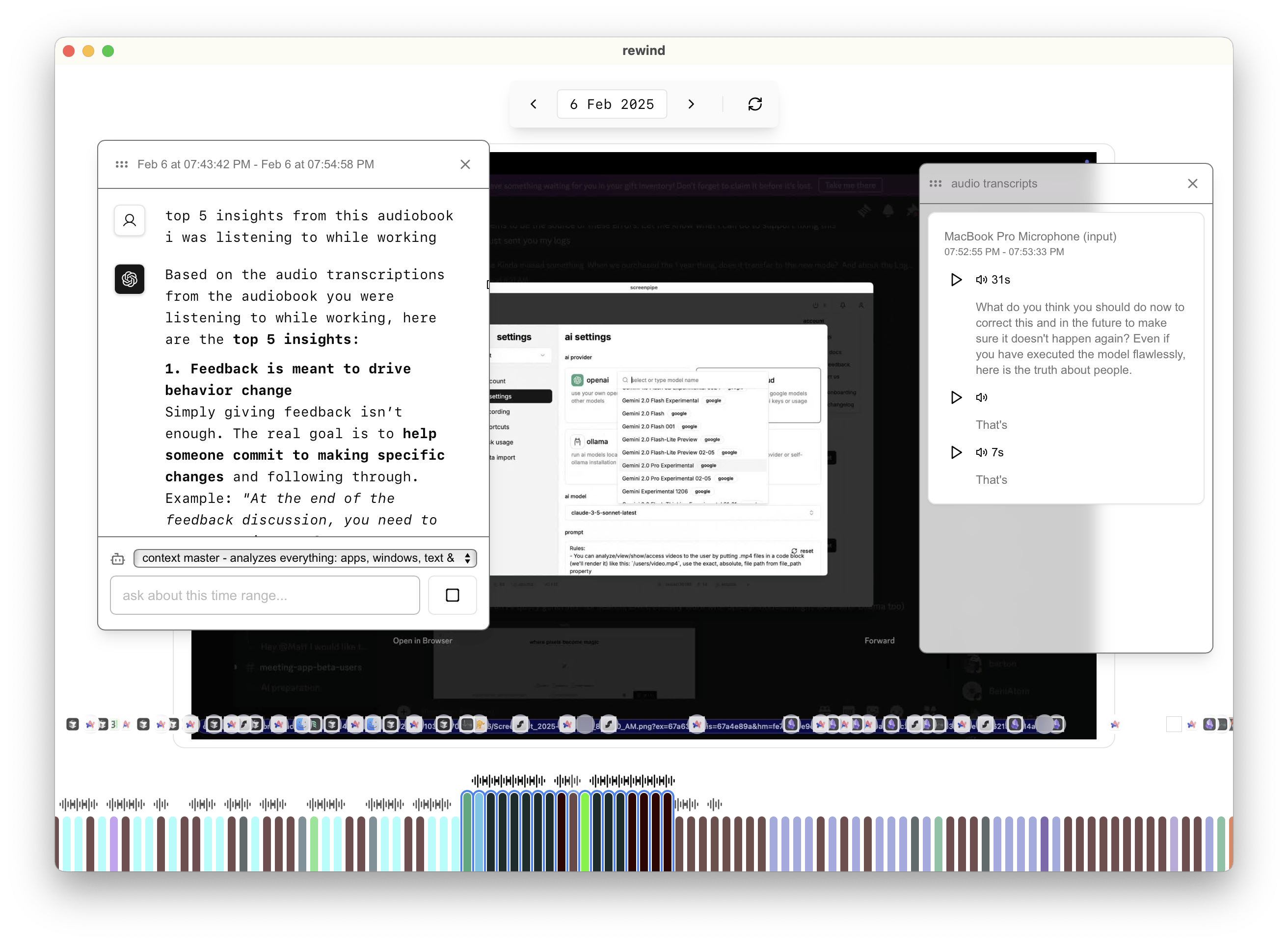The image size is (1288, 944).
Task: Play the 31s audio transcript clip
Action: (956, 280)
